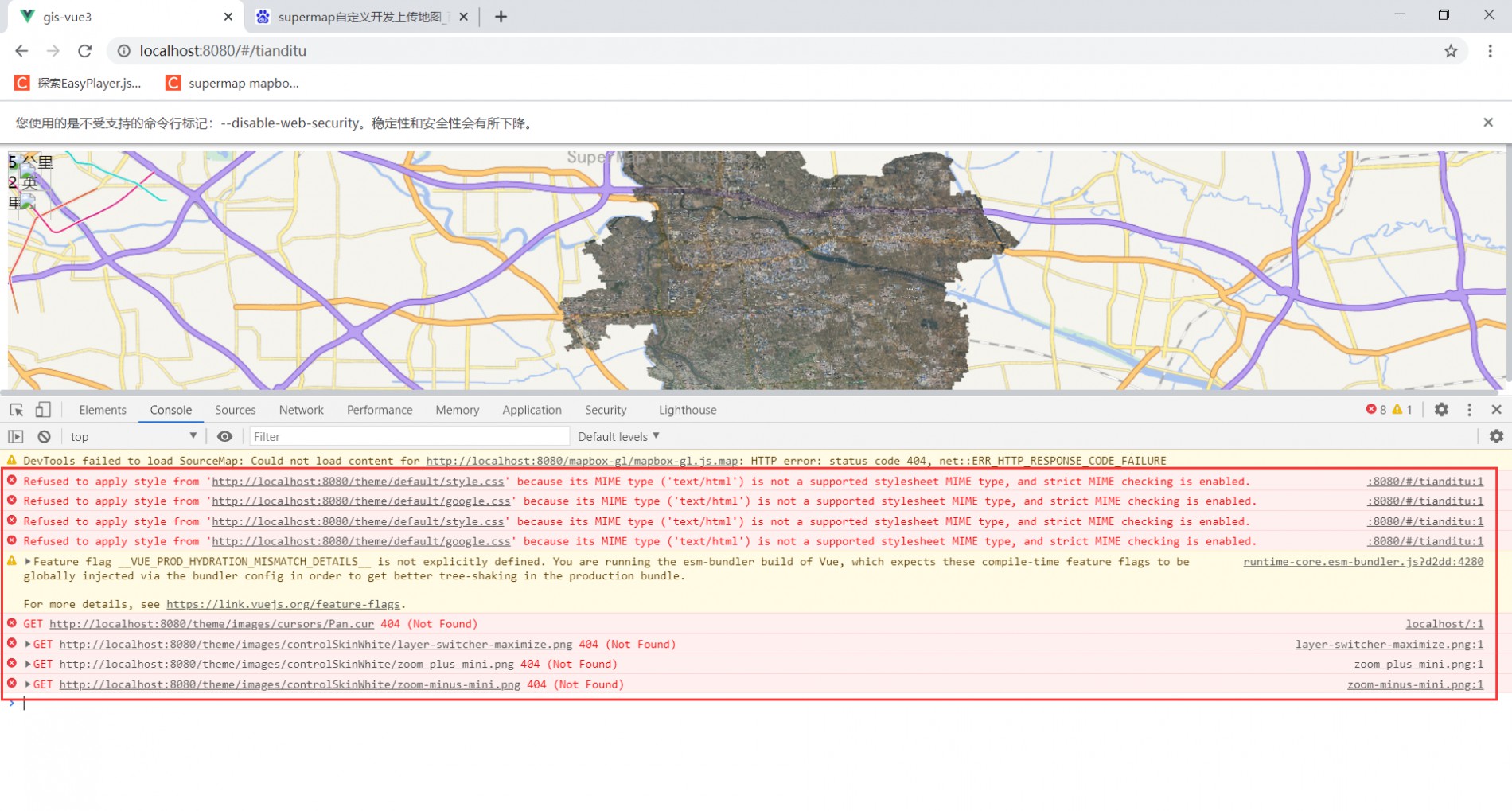
Task: Reload the localhost tianditu page
Action: point(84,51)
